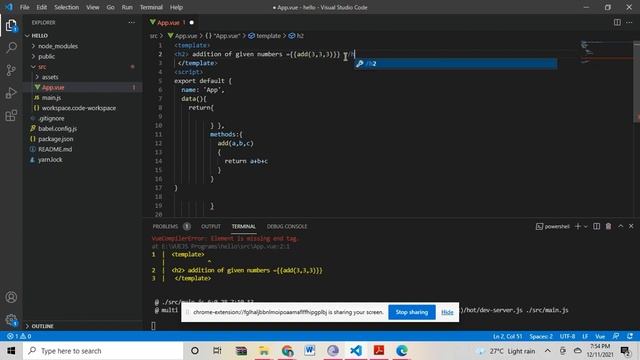Open editor more actions ellipsis
Viewport: 640px width, 360px height.
tap(629, 22)
